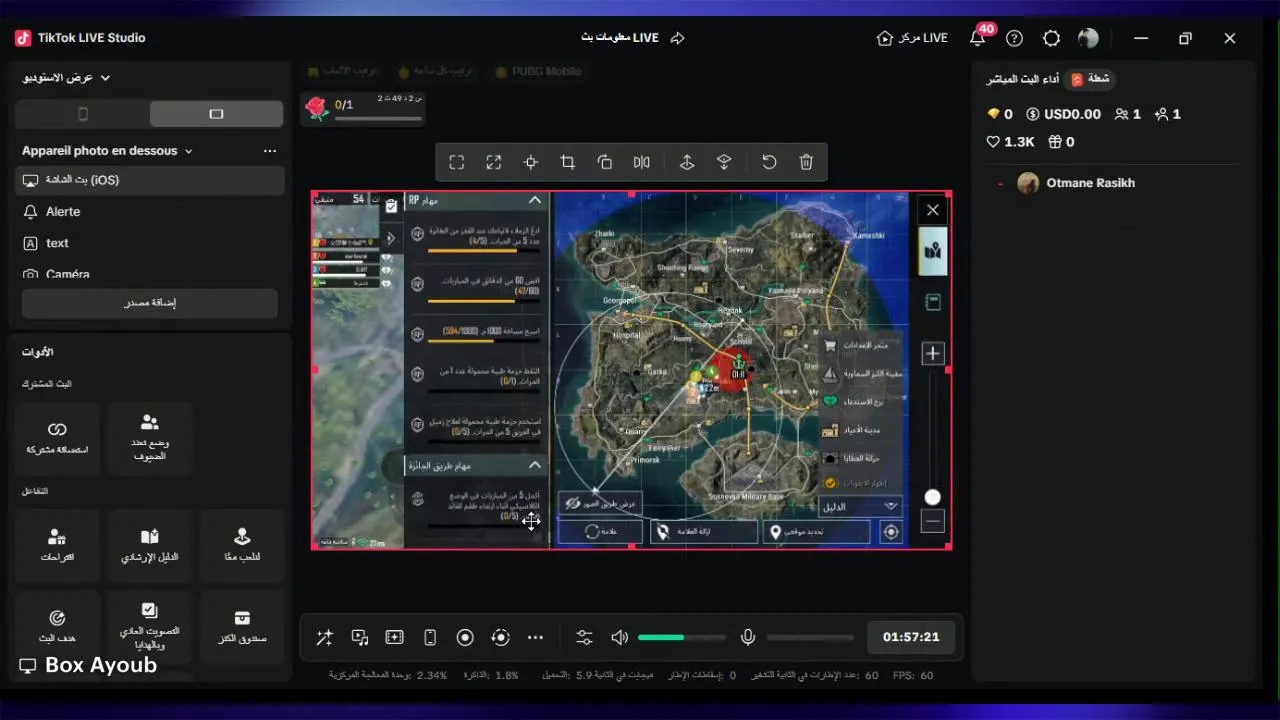The image size is (1280, 720).
Task: Click the record circle icon
Action: click(x=465, y=637)
